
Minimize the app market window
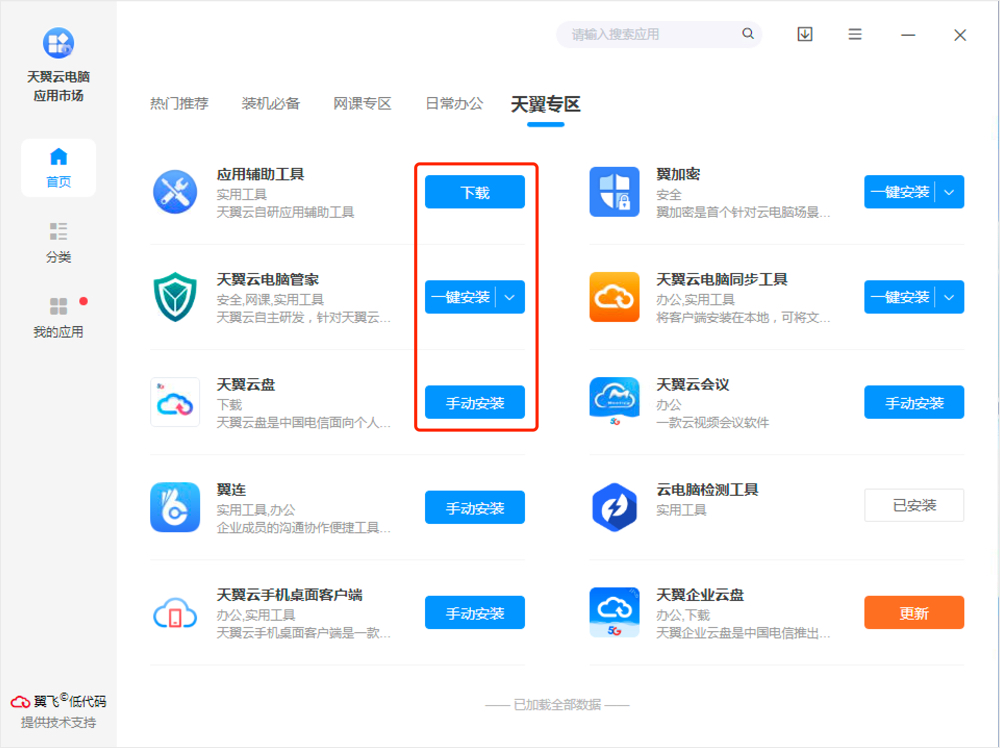[908, 35]
